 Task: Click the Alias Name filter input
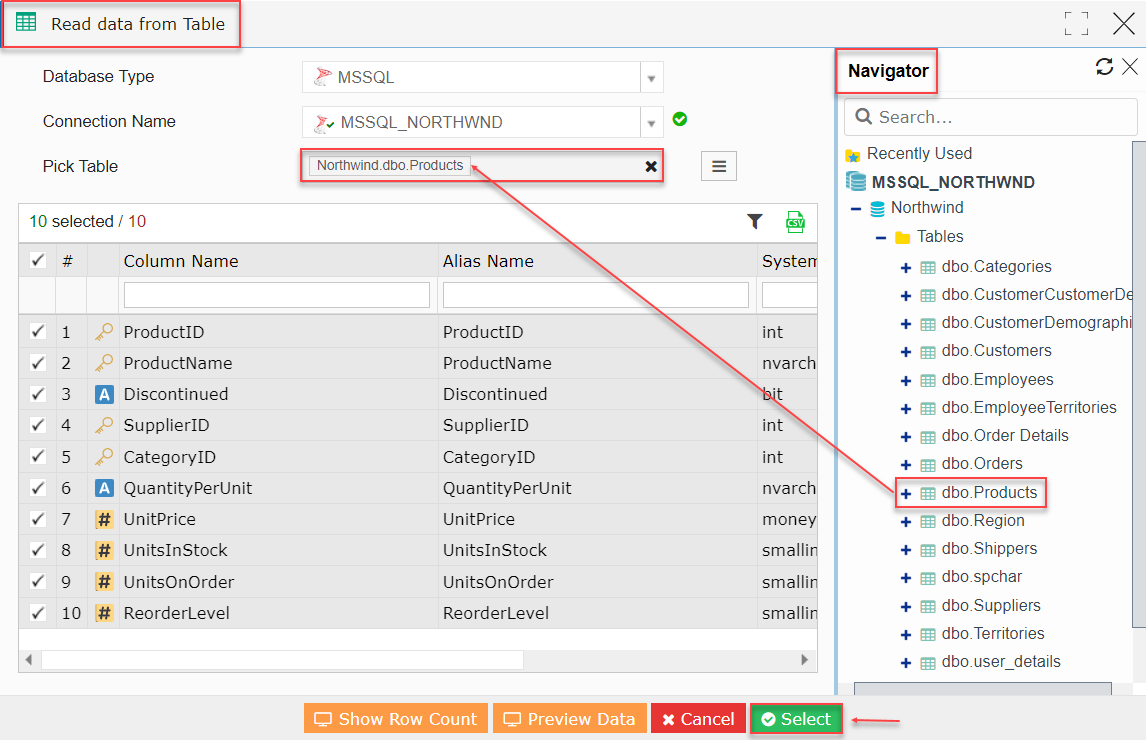(596, 295)
